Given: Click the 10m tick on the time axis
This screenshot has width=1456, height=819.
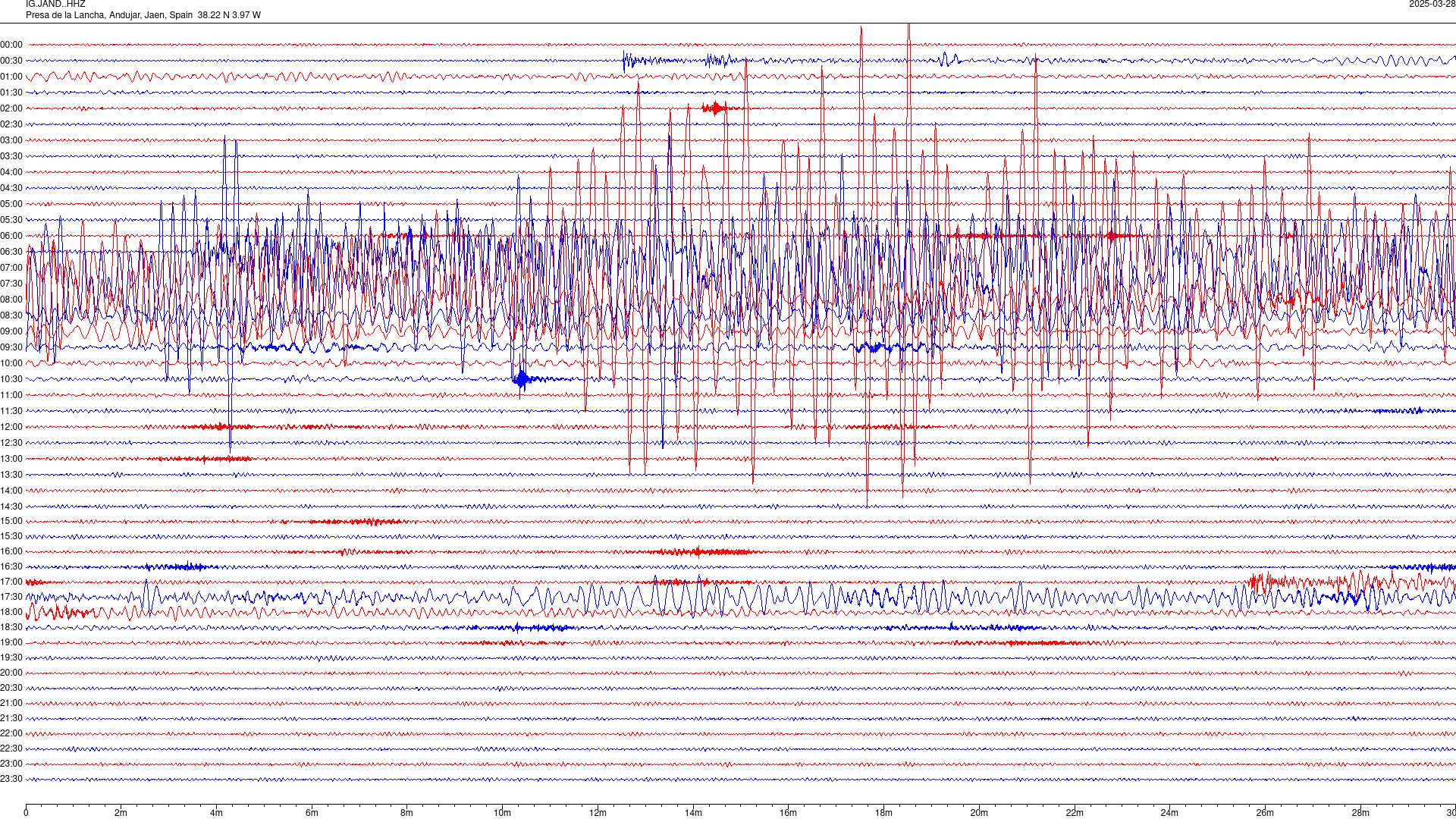Looking at the screenshot, I should coord(502,813).
